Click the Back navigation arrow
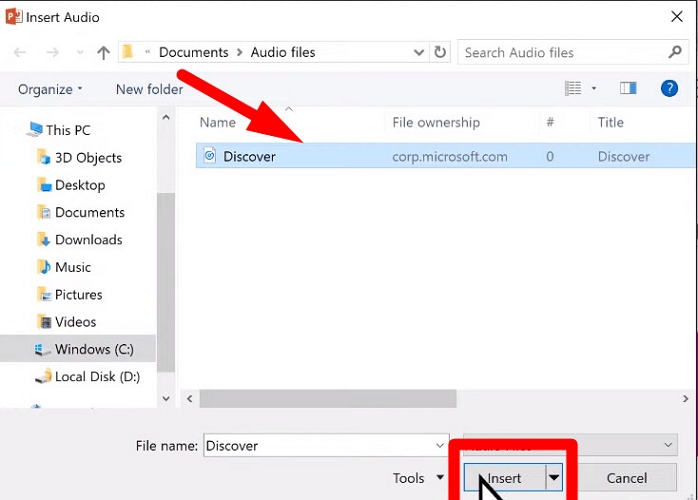This screenshot has width=698, height=500. point(20,53)
